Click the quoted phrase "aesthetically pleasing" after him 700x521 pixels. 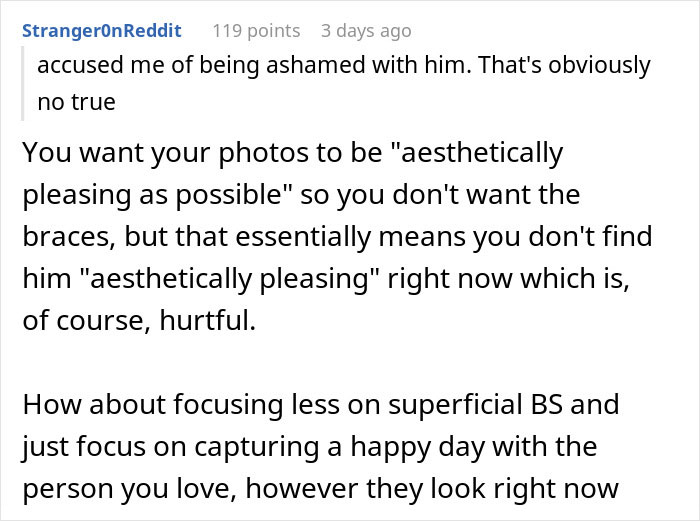point(229,279)
